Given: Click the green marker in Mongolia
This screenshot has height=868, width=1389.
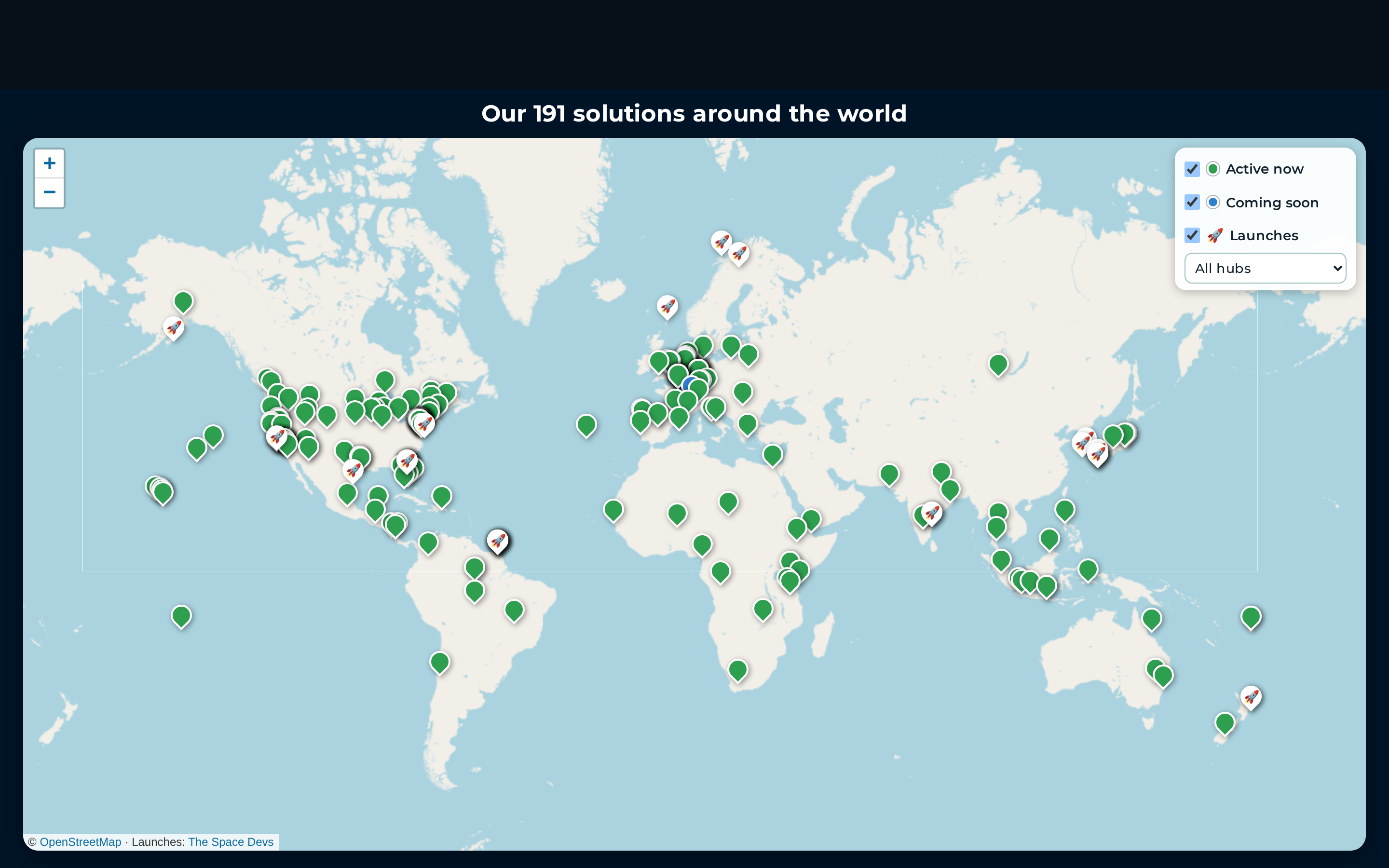Looking at the screenshot, I should 998,365.
